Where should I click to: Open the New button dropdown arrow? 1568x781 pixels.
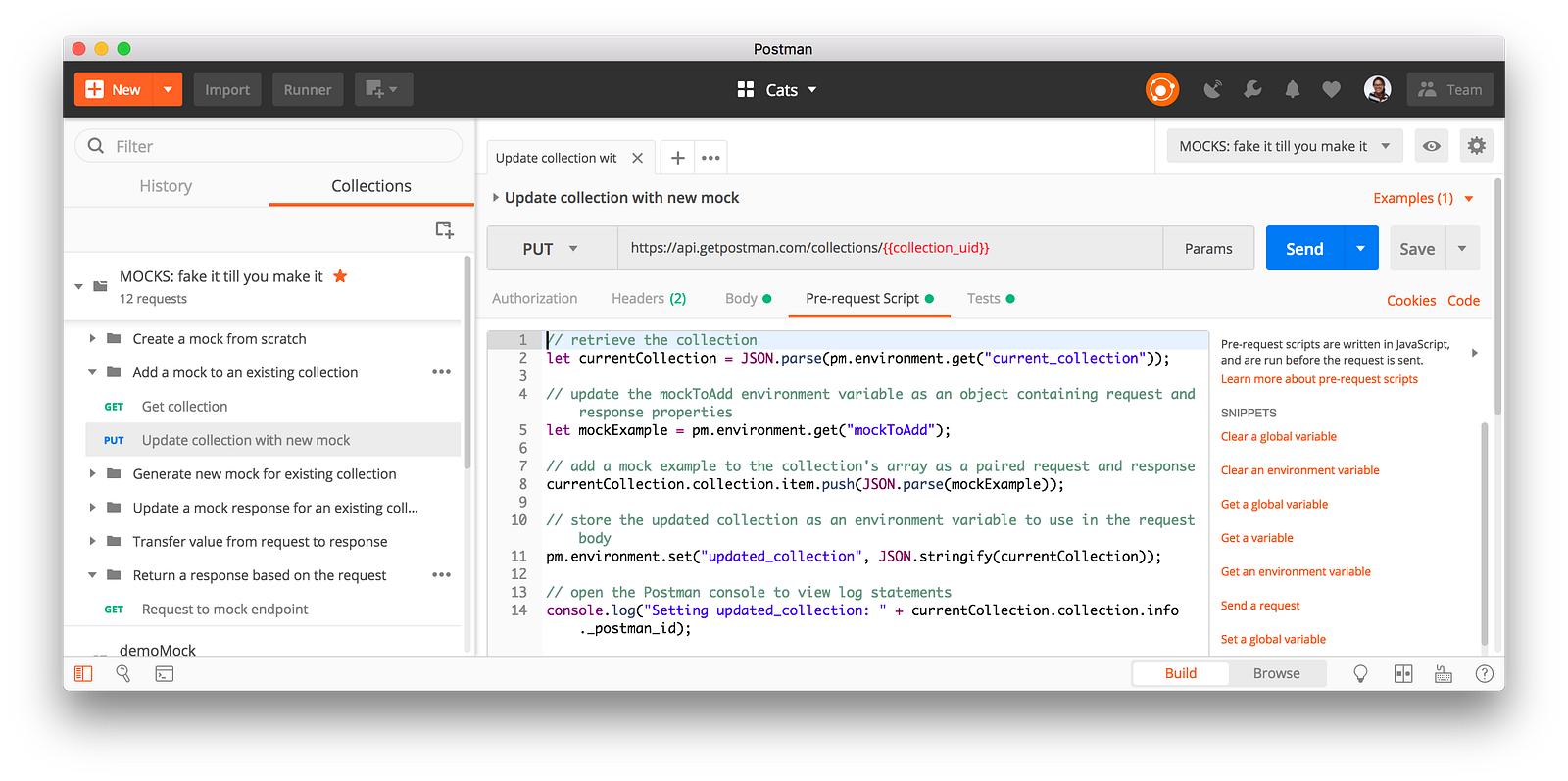point(168,89)
